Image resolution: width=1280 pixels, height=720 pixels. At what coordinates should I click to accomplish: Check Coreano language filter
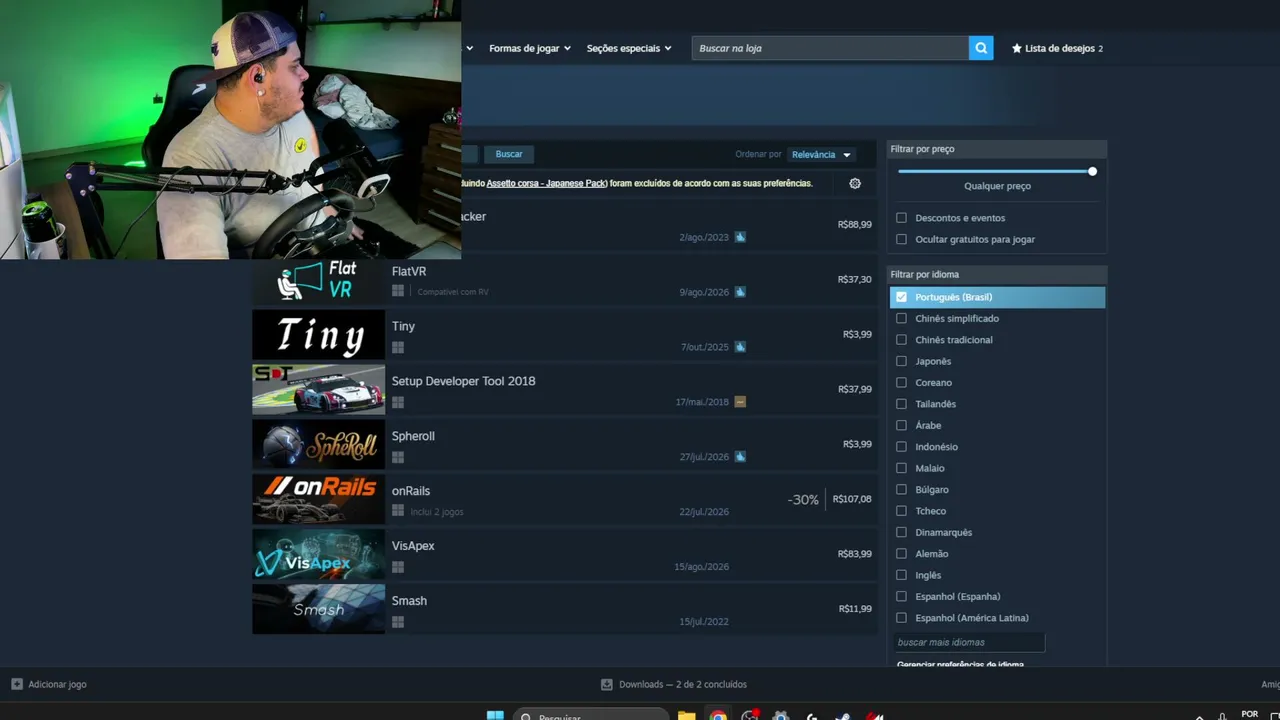pyautogui.click(x=902, y=383)
